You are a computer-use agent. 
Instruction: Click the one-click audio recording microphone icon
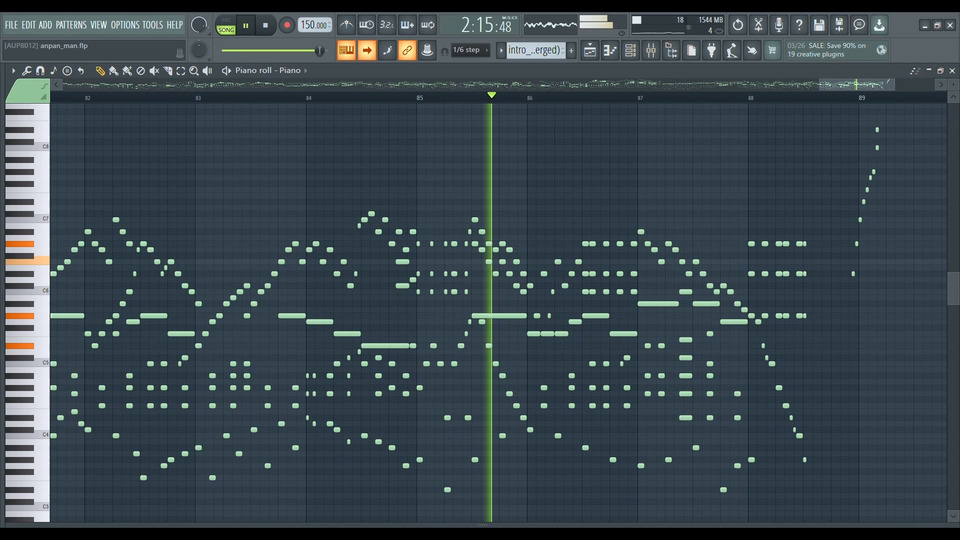coord(778,25)
